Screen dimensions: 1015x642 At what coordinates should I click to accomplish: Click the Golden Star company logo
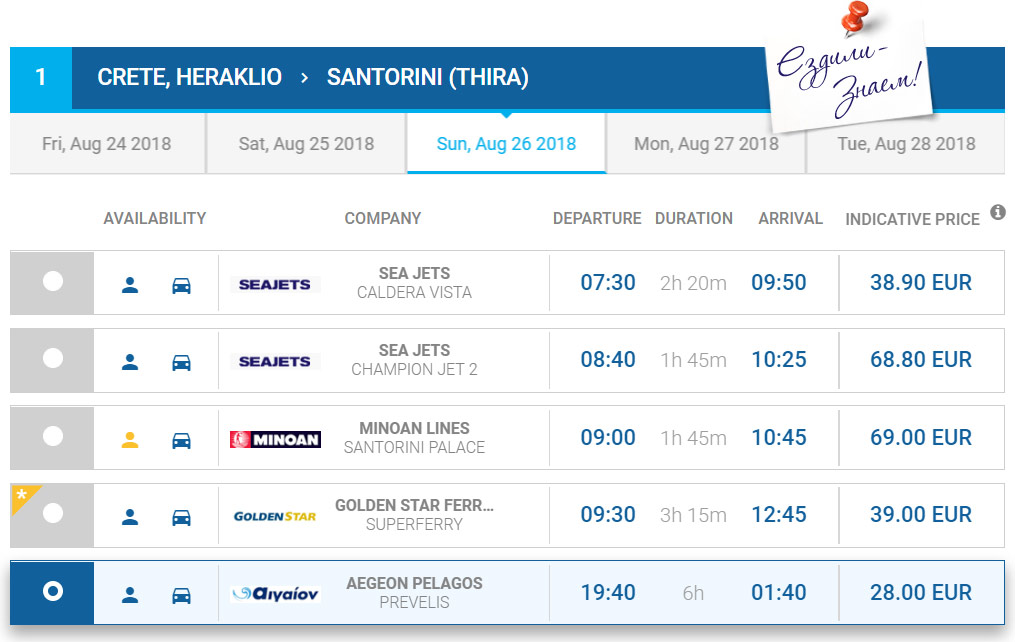(x=274, y=516)
